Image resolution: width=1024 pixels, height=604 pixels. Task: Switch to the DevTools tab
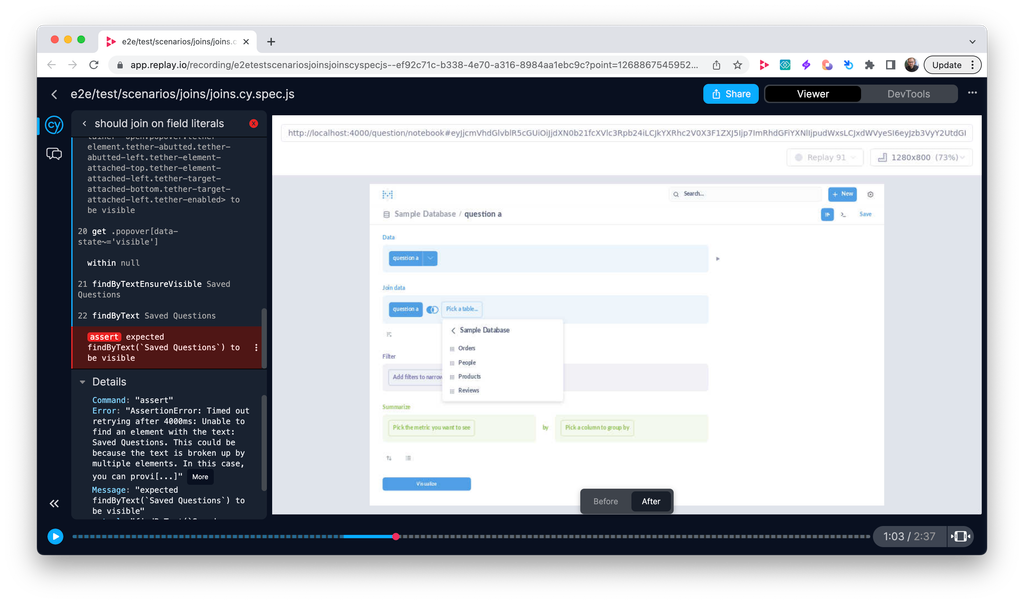pyautogui.click(x=908, y=94)
